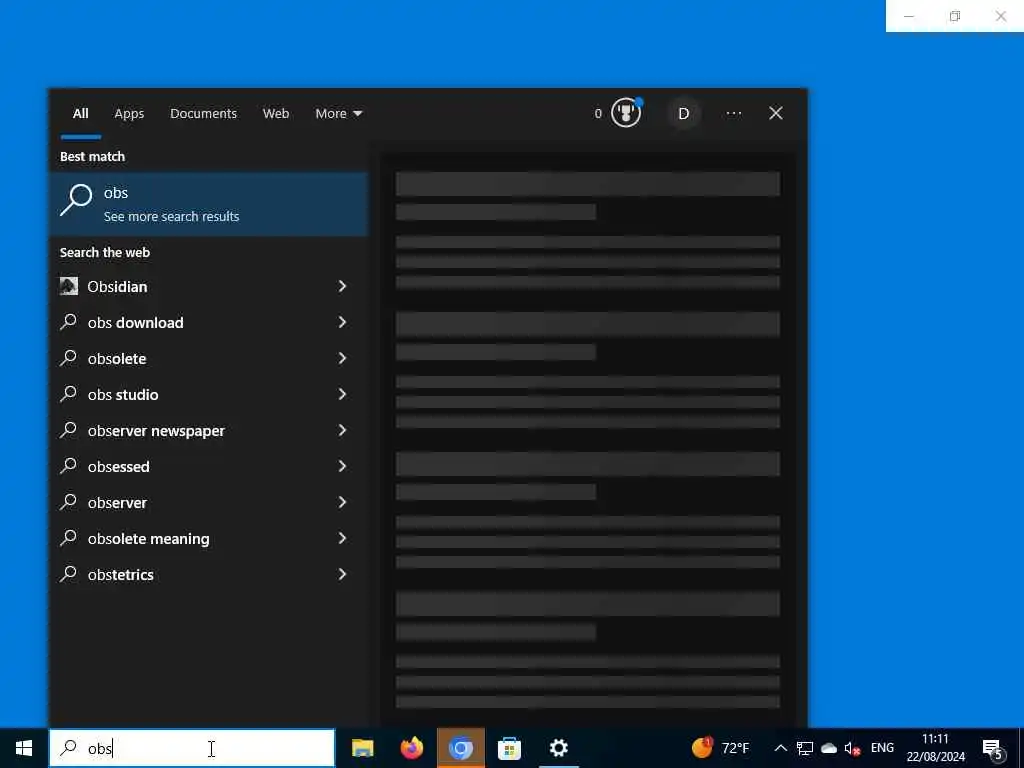Image resolution: width=1024 pixels, height=768 pixels.
Task: Click magnifier icon beside obs best match
Action: click(x=76, y=199)
